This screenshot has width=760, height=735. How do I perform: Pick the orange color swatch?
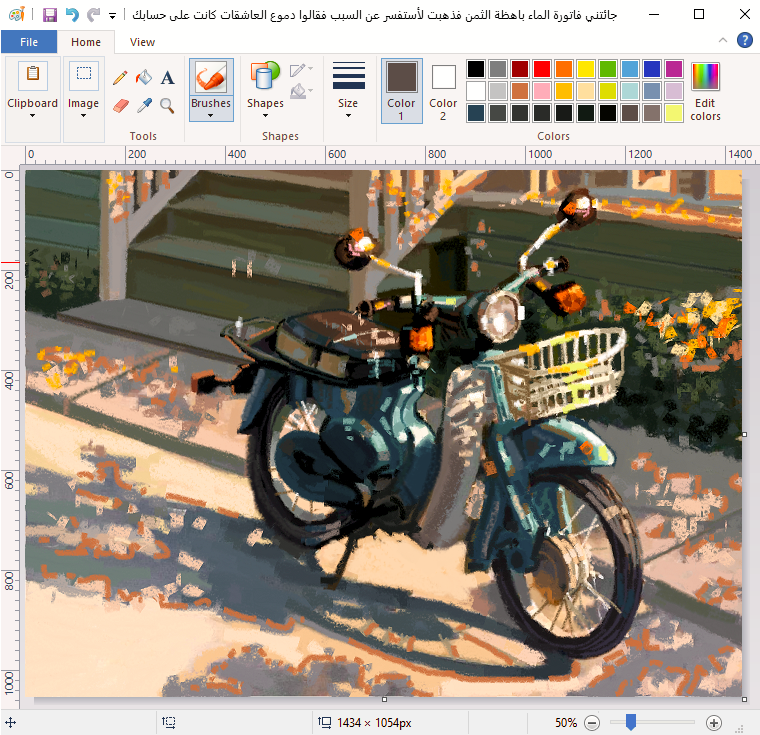pos(564,69)
